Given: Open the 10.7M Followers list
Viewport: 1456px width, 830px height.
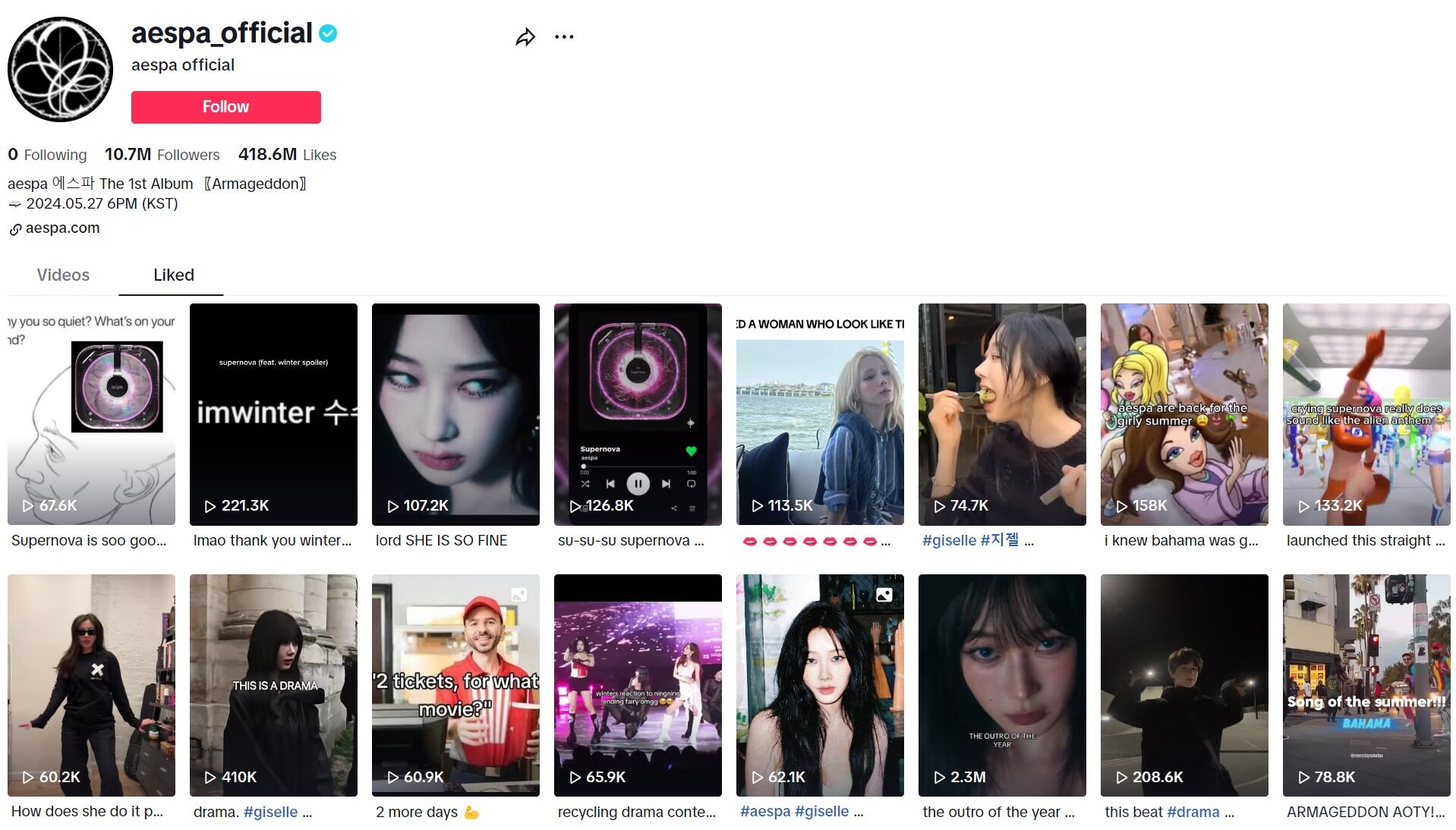Looking at the screenshot, I should [162, 155].
